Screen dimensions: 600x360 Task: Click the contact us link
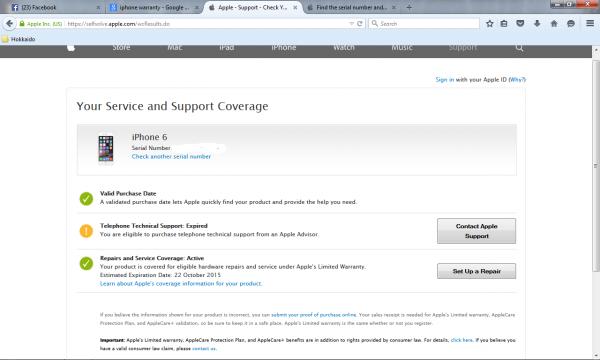click(204, 349)
